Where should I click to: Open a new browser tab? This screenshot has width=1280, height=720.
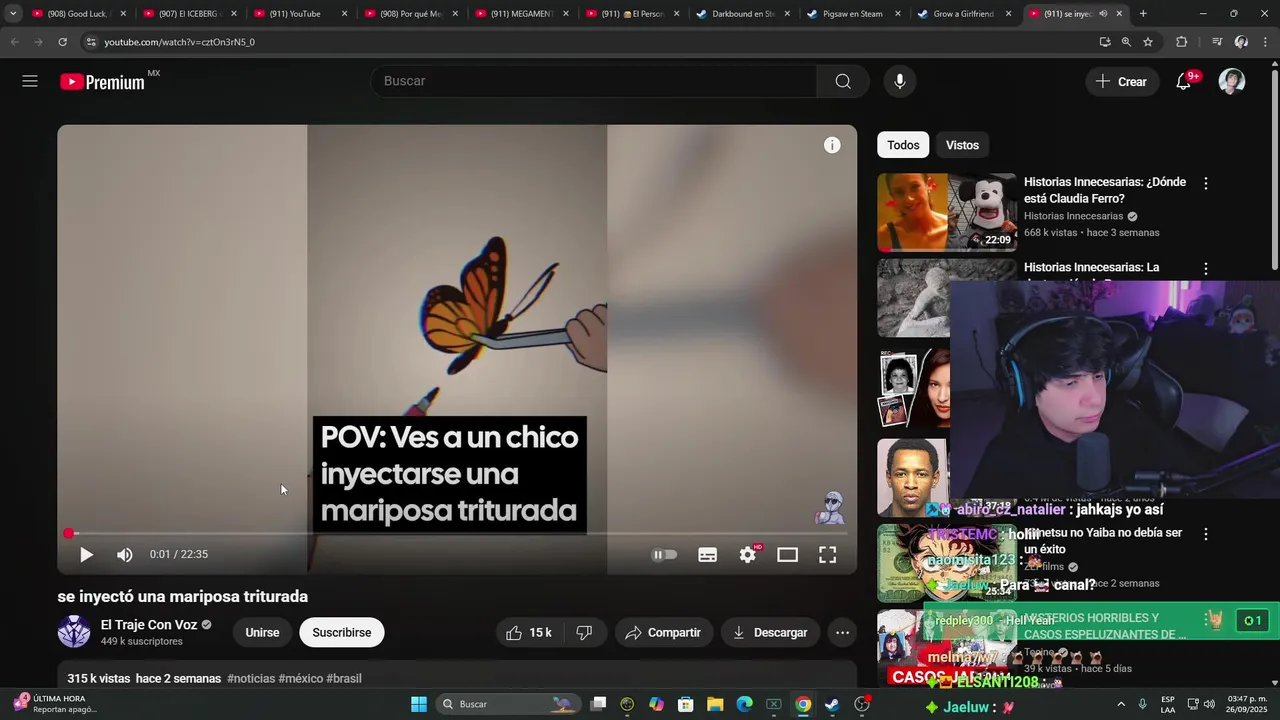(1143, 14)
